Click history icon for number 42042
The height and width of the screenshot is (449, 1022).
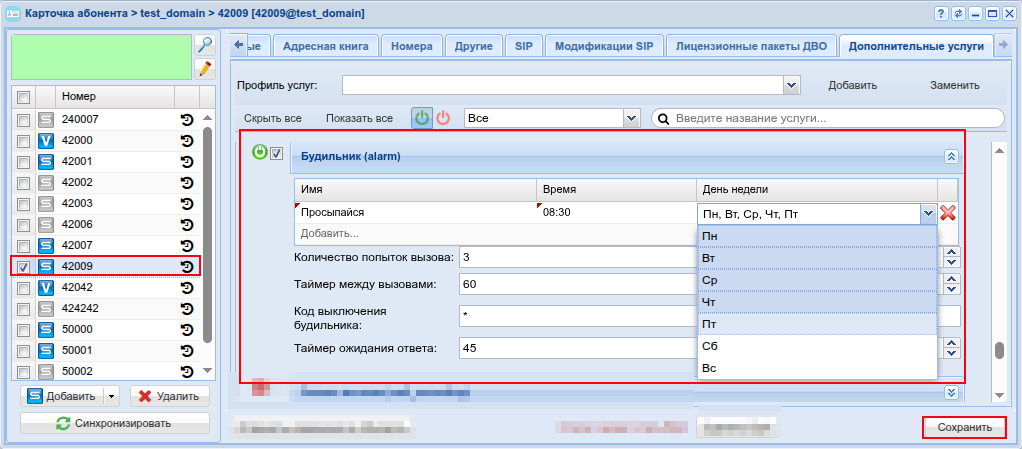click(187, 287)
